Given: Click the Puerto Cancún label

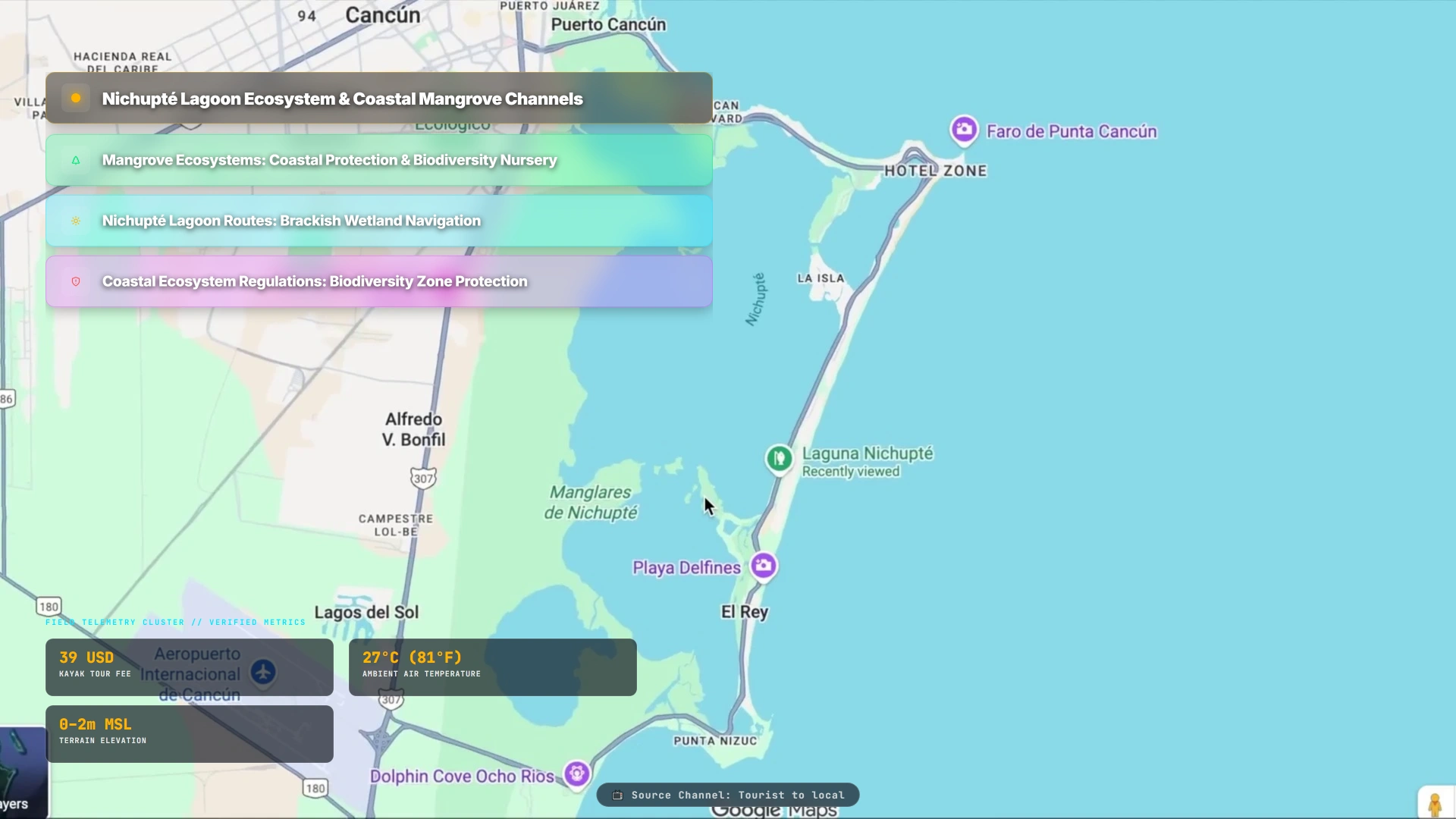Looking at the screenshot, I should click(608, 24).
